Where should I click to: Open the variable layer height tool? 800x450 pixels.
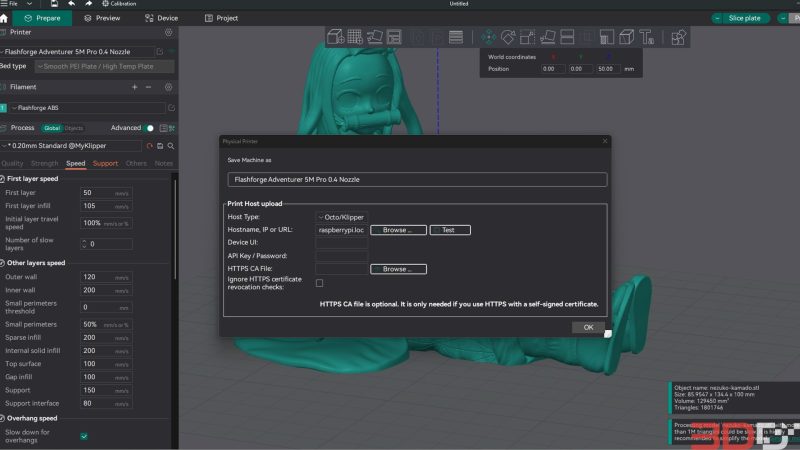[456, 37]
